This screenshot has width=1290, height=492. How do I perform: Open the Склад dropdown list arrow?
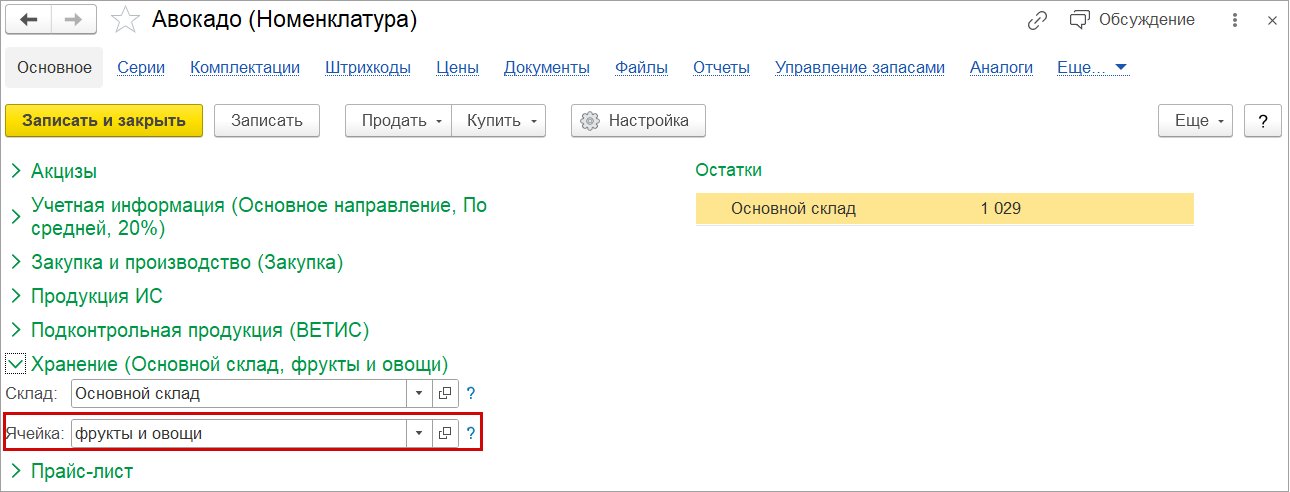pyautogui.click(x=420, y=394)
